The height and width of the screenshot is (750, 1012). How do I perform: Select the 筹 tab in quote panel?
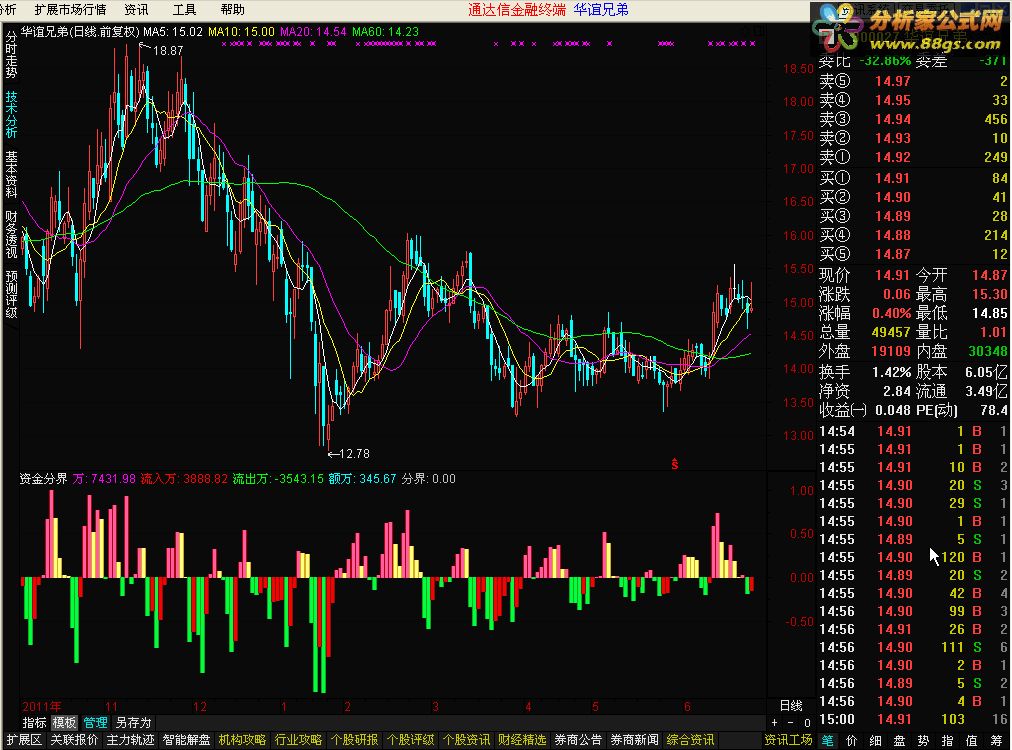coord(997,740)
